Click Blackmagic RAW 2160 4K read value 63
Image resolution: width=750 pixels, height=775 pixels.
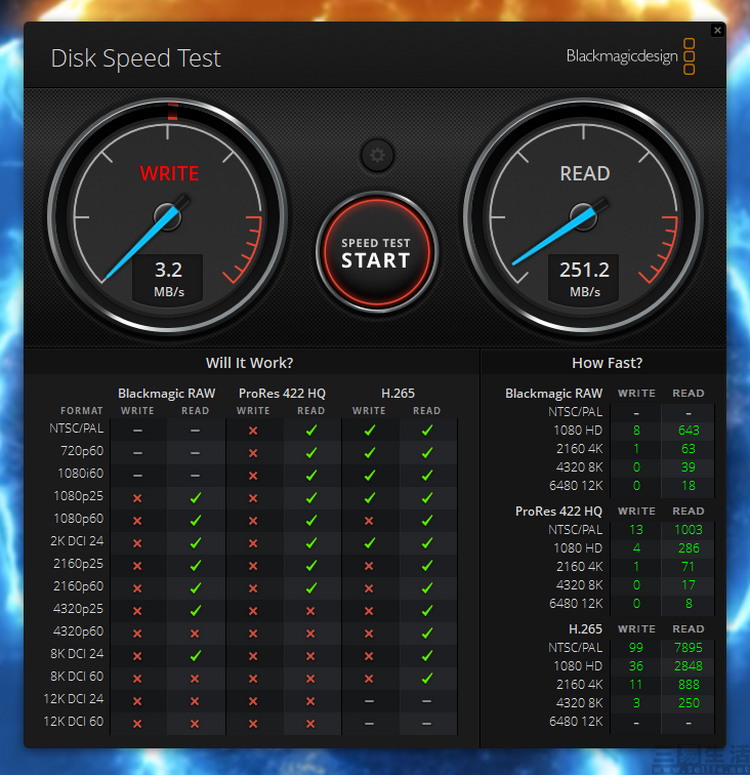[688, 449]
